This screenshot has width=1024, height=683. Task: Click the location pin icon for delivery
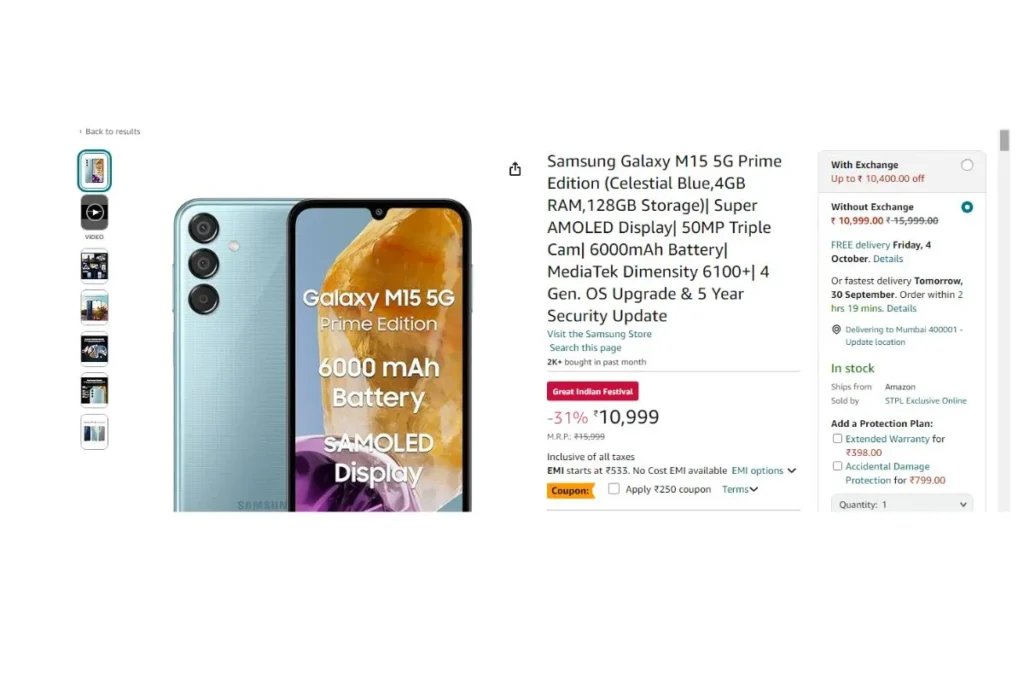pyautogui.click(x=836, y=330)
